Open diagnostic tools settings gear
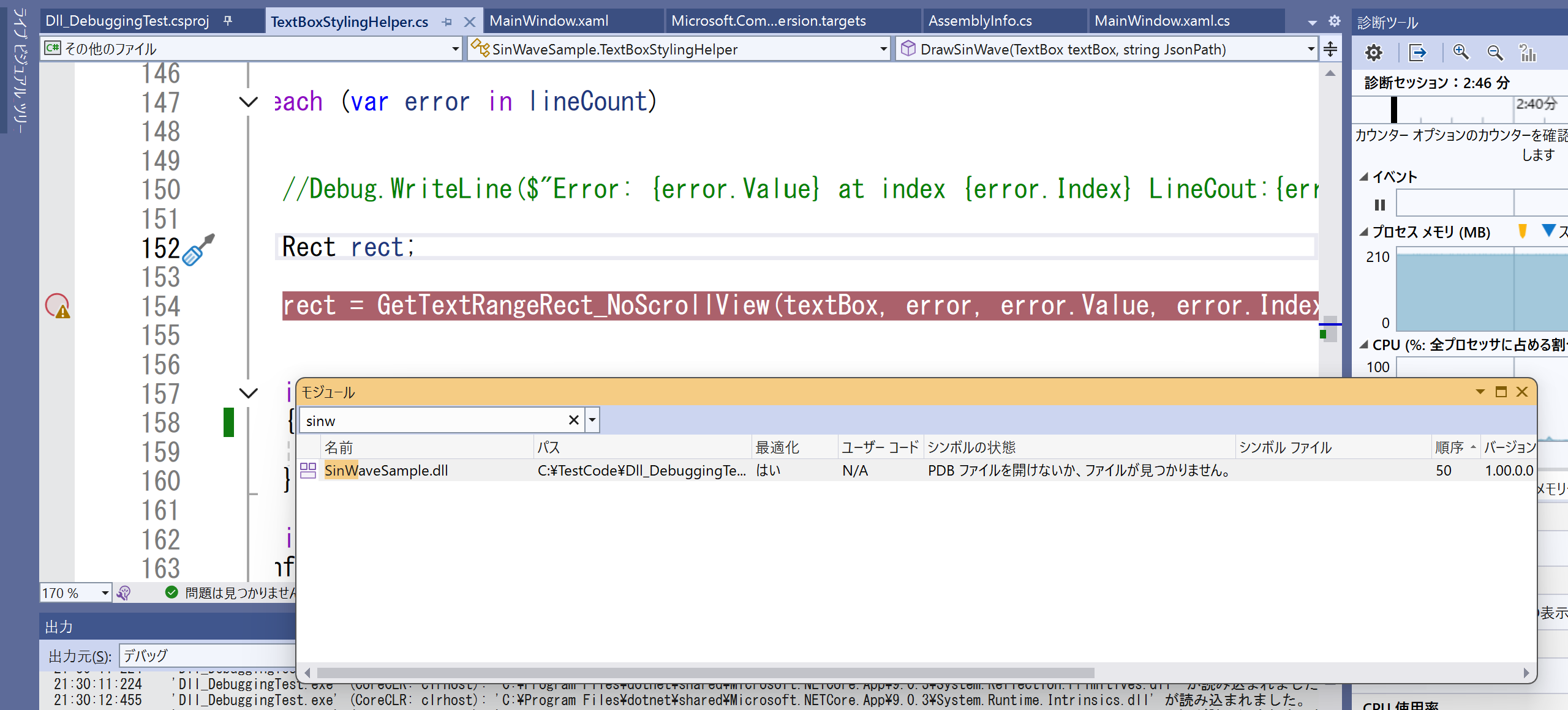1568x710 pixels. coord(1374,53)
